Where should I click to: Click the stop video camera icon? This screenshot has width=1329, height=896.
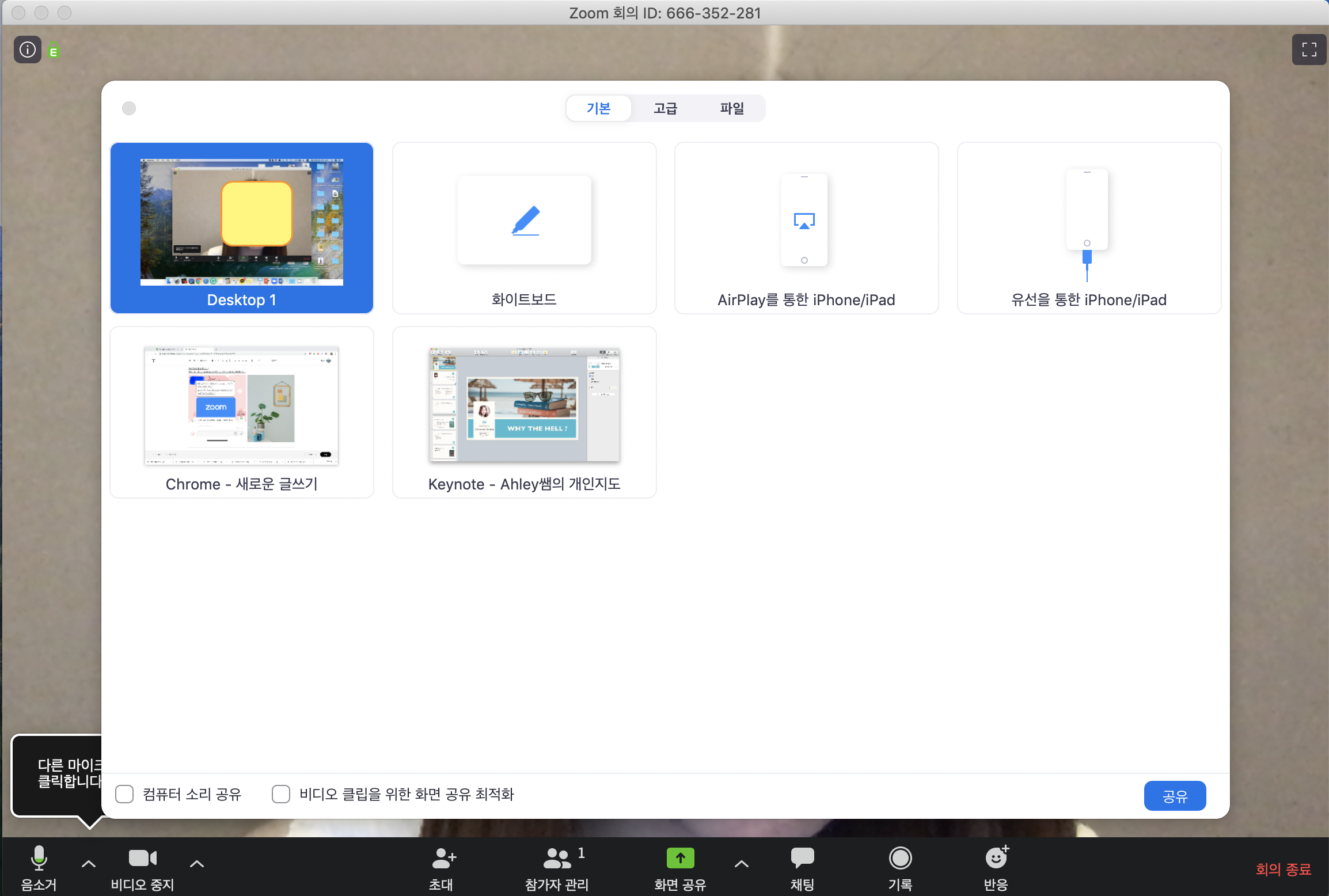(142, 858)
